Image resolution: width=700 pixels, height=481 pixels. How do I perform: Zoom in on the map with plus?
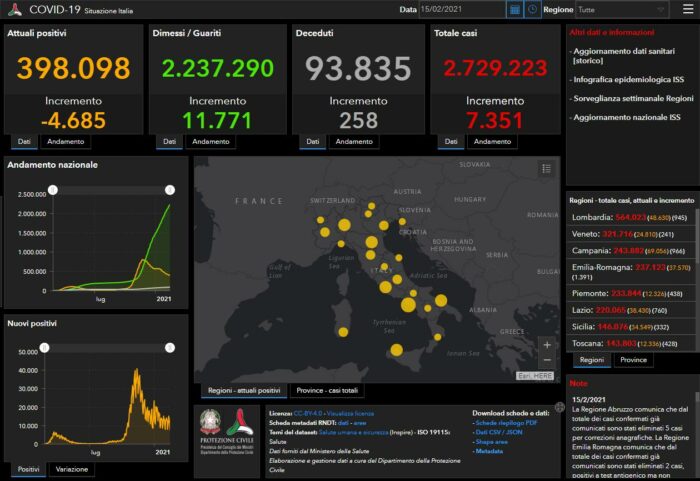pyautogui.click(x=547, y=345)
